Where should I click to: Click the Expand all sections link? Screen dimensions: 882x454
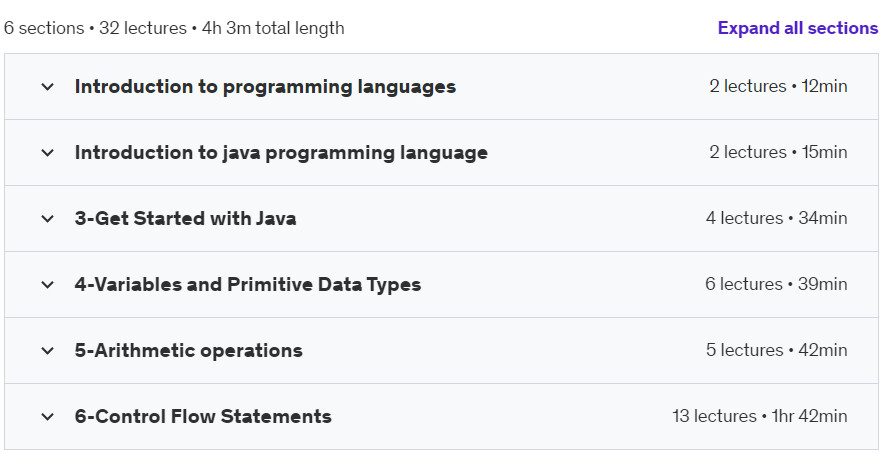(798, 28)
